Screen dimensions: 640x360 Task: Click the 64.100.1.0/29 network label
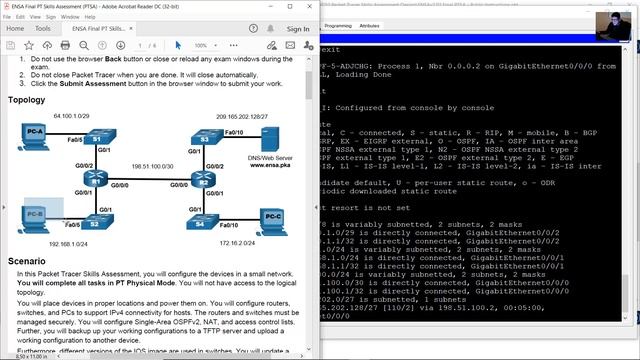[71, 116]
